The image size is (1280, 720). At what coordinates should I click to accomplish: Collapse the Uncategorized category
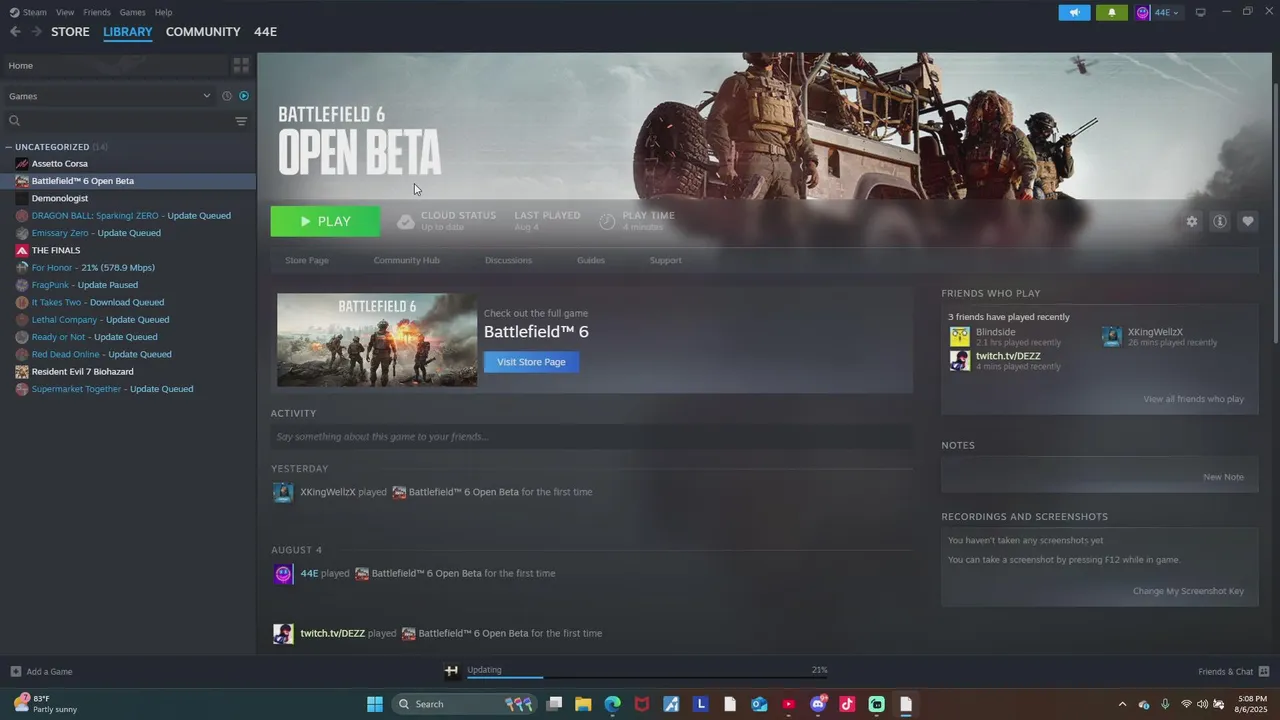[9, 147]
